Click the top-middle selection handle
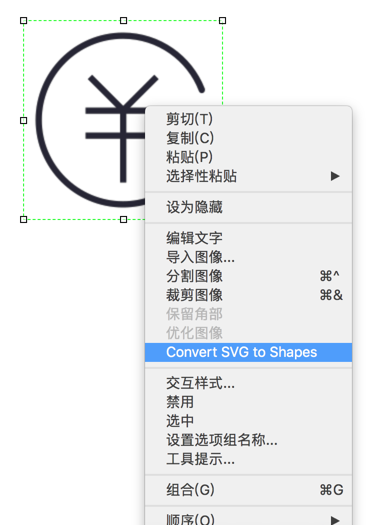Screen dimensions: 368x525 tap(123, 21)
